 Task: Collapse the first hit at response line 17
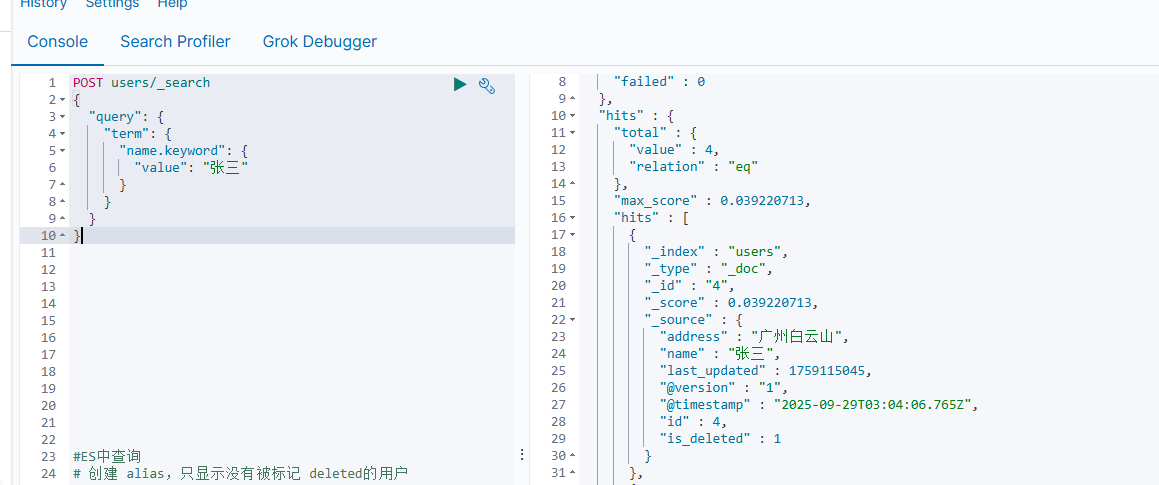pos(572,235)
